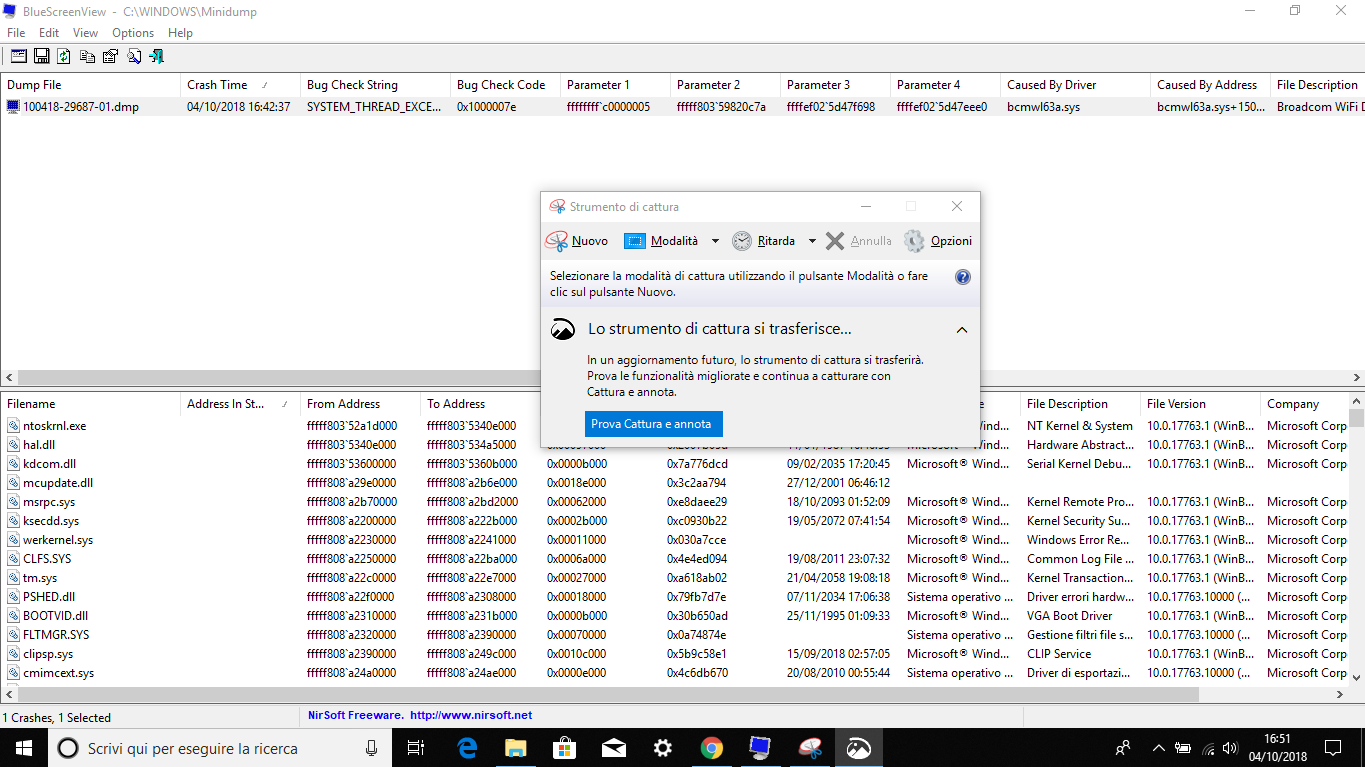The height and width of the screenshot is (767, 1365).
Task: Open File Explorer from taskbar
Action: (516, 748)
